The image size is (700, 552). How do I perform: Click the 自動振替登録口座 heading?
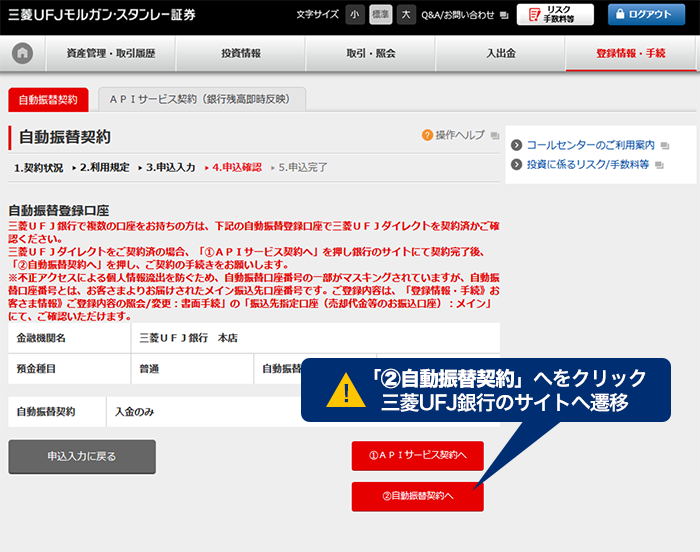(58, 210)
